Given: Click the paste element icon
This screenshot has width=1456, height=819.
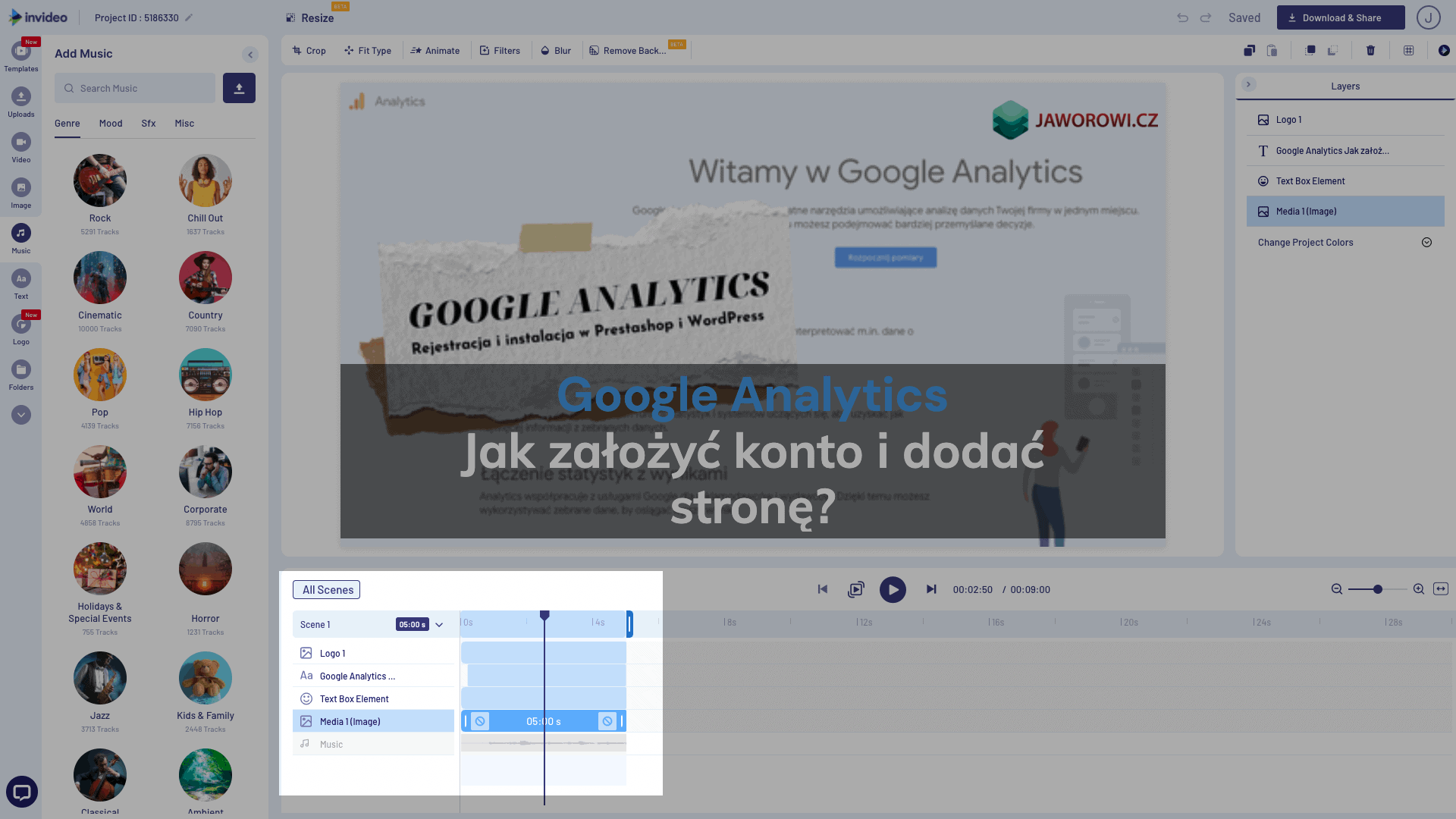Looking at the screenshot, I should point(1272,51).
